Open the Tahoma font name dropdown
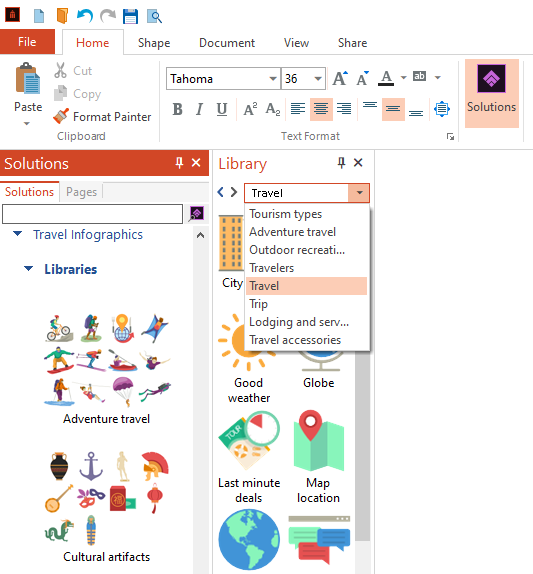The width and height of the screenshot is (533, 574). 273,79
